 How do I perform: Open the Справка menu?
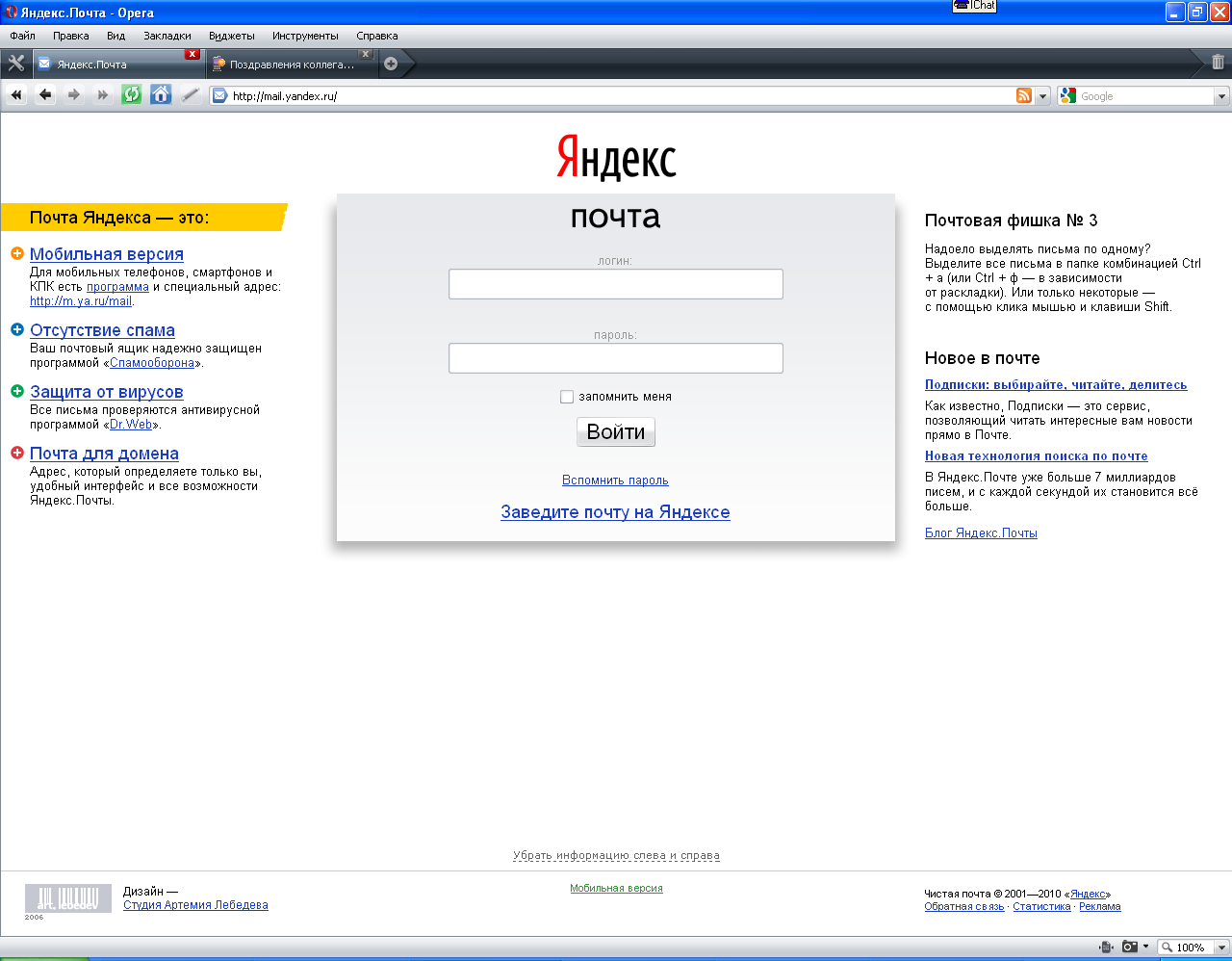(x=377, y=36)
